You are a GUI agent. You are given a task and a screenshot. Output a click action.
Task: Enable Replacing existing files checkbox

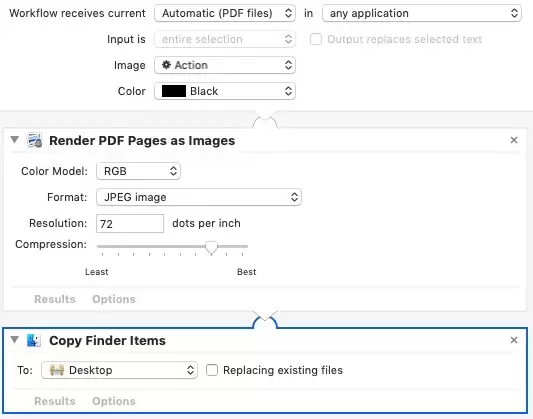[212, 370]
